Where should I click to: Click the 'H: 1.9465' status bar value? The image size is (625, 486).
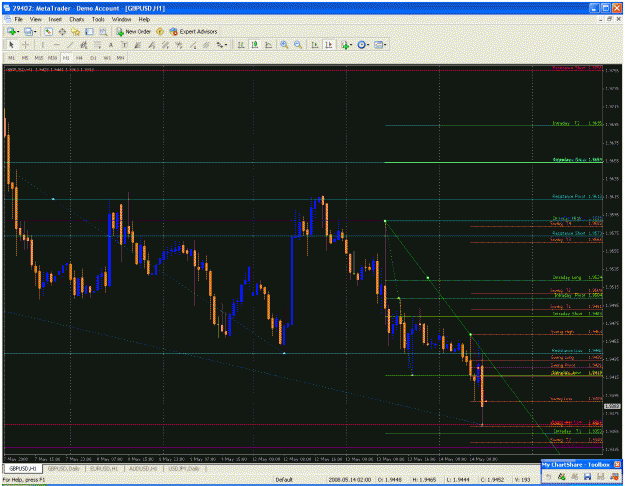pyautogui.click(x=424, y=480)
